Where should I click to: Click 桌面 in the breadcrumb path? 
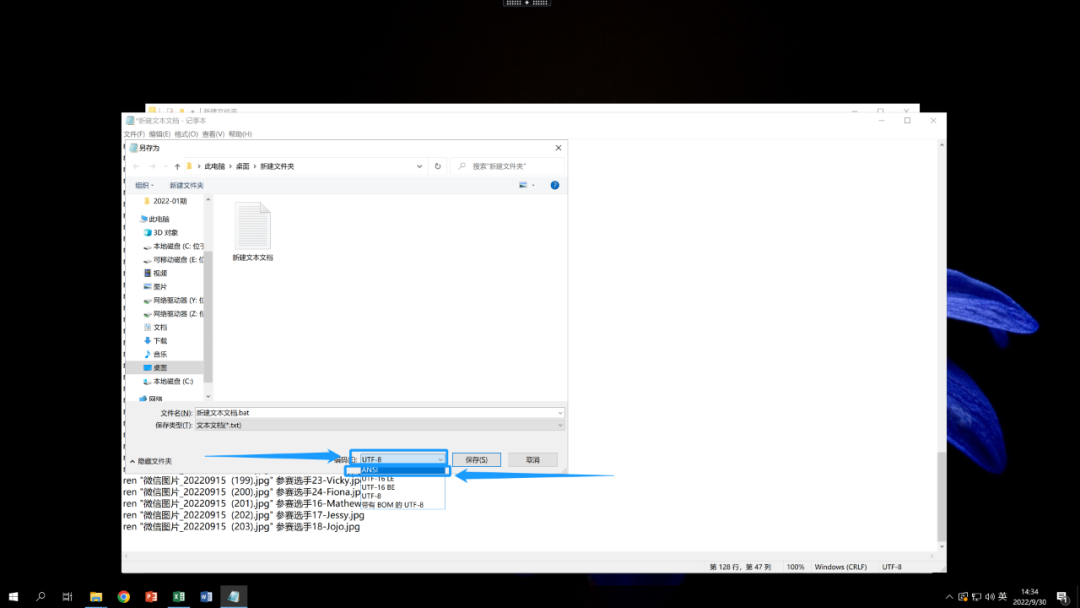pyautogui.click(x=242, y=167)
